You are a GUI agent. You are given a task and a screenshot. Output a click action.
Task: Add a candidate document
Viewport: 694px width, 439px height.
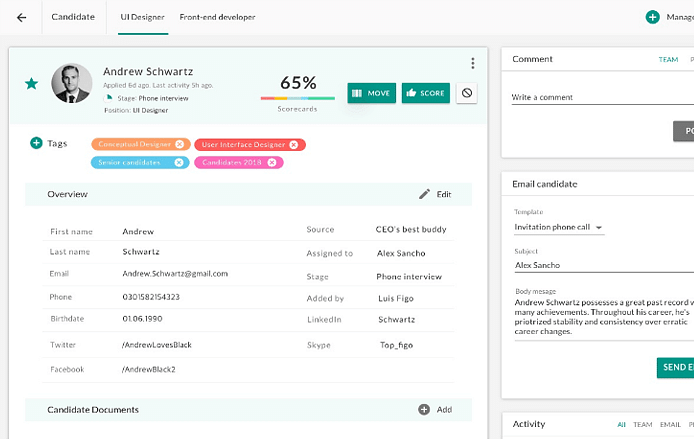(x=435, y=410)
